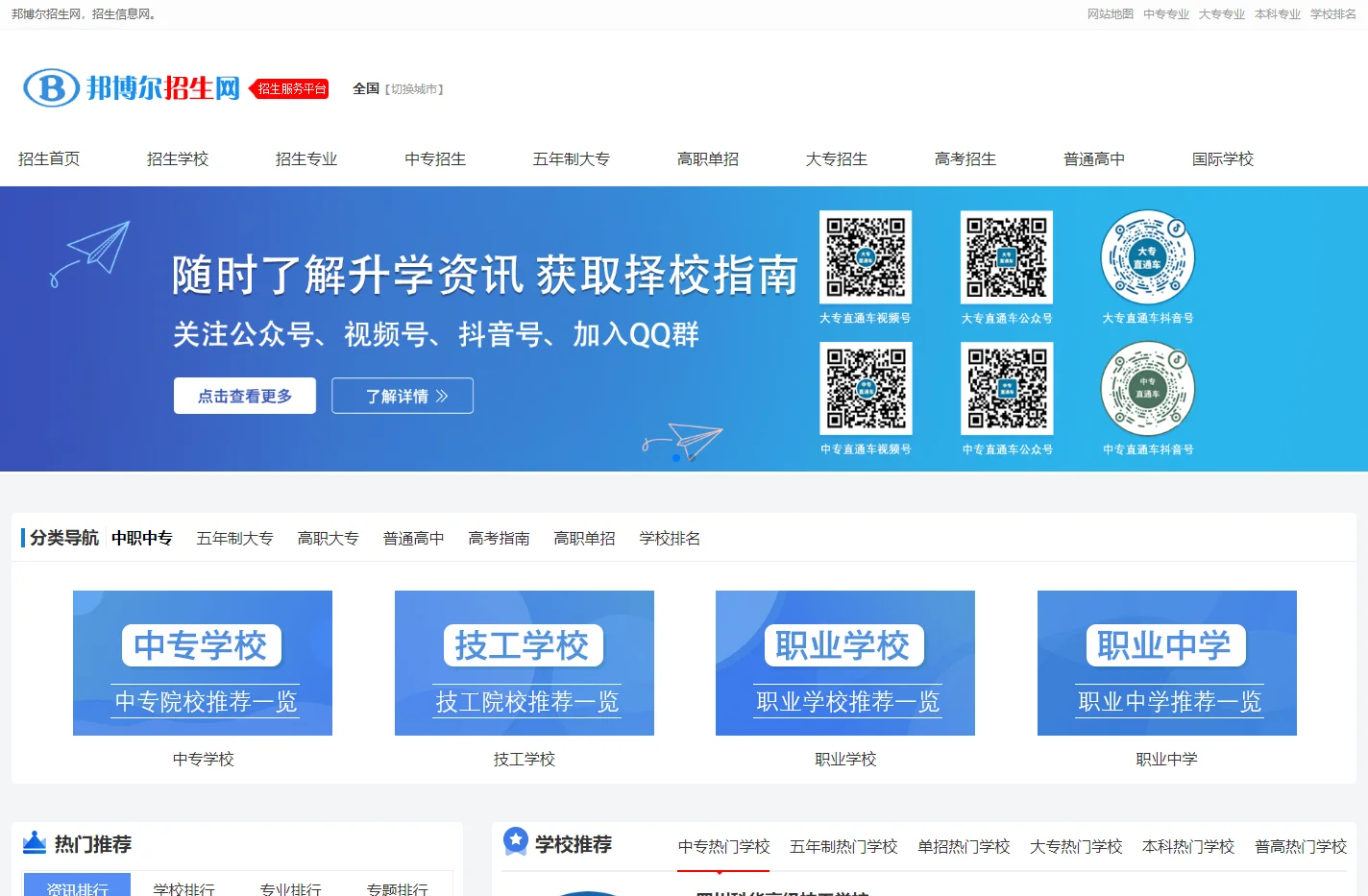Select 大专热门学校 tab
This screenshot has height=896, width=1368.
pyautogui.click(x=1076, y=847)
